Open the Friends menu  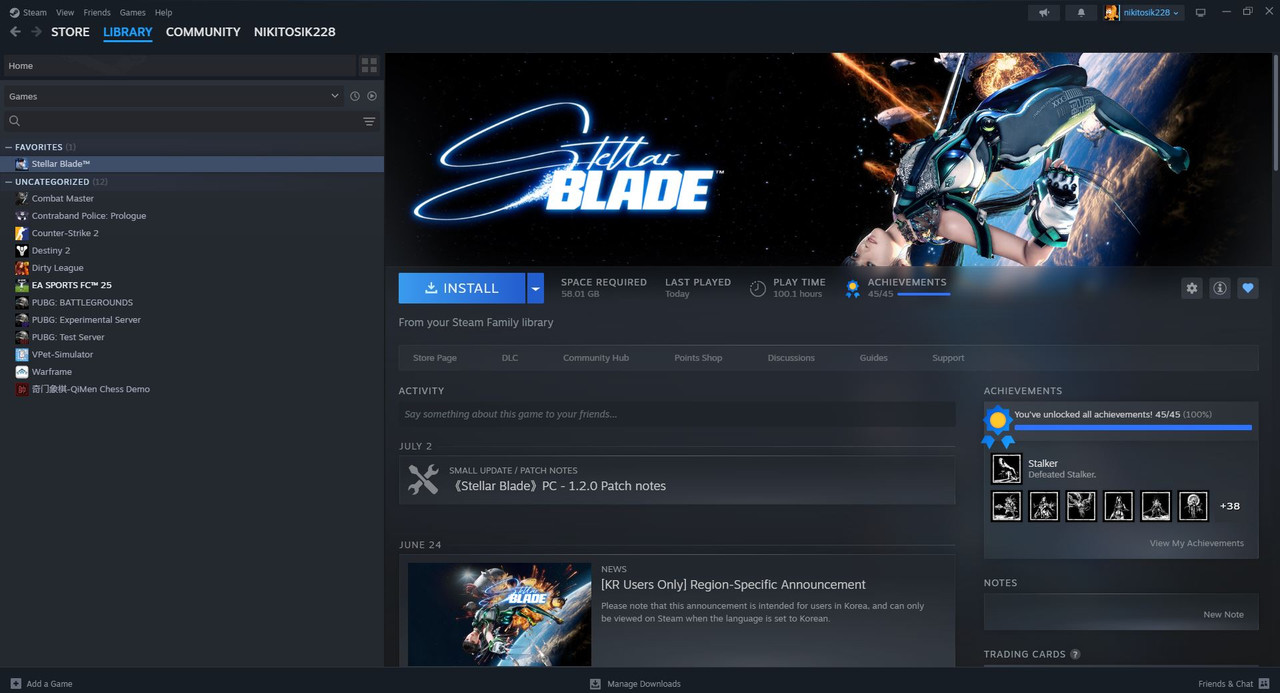tap(97, 12)
